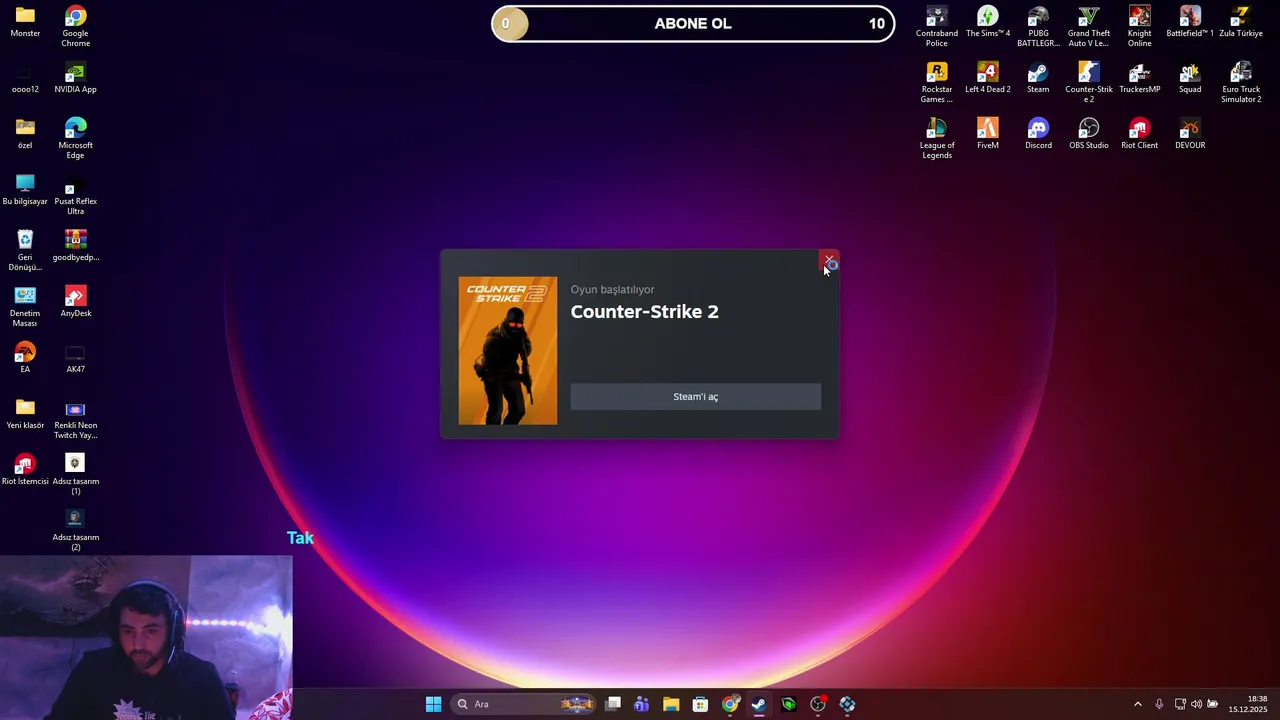Select Steam desktop shortcut
Screen dimensions: 1280x720
1038,78
